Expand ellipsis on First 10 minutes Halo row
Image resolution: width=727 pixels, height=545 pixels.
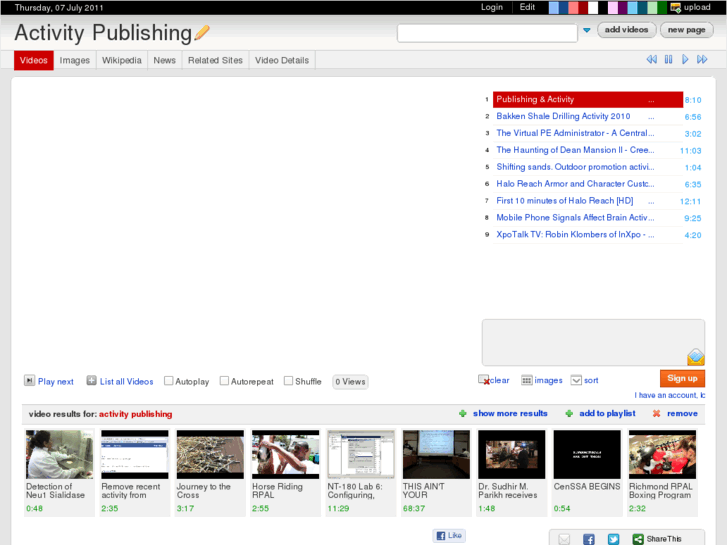pyautogui.click(x=651, y=201)
